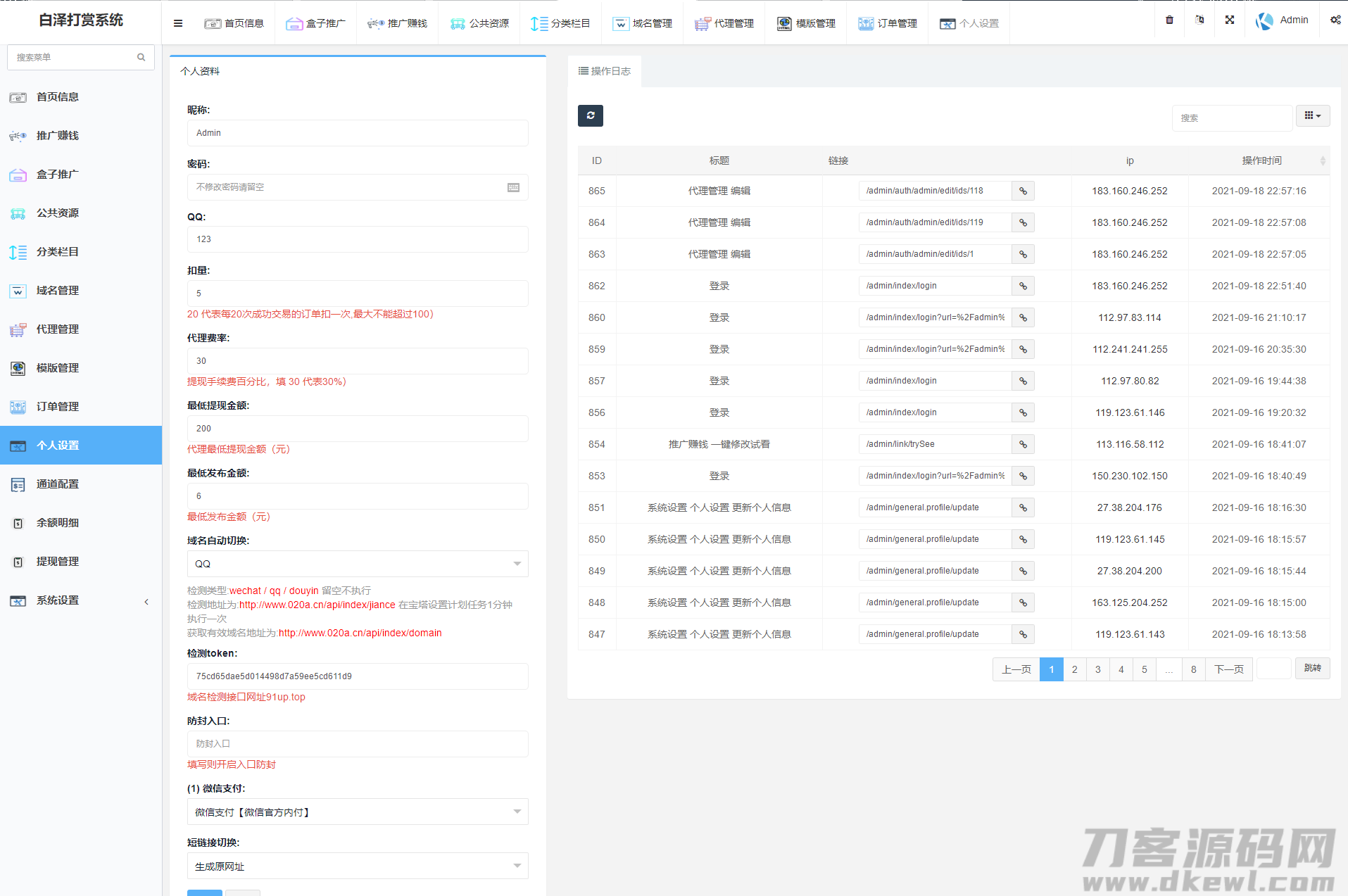Open the settings gears icon at top right
The image size is (1348, 896).
(x=1335, y=20)
